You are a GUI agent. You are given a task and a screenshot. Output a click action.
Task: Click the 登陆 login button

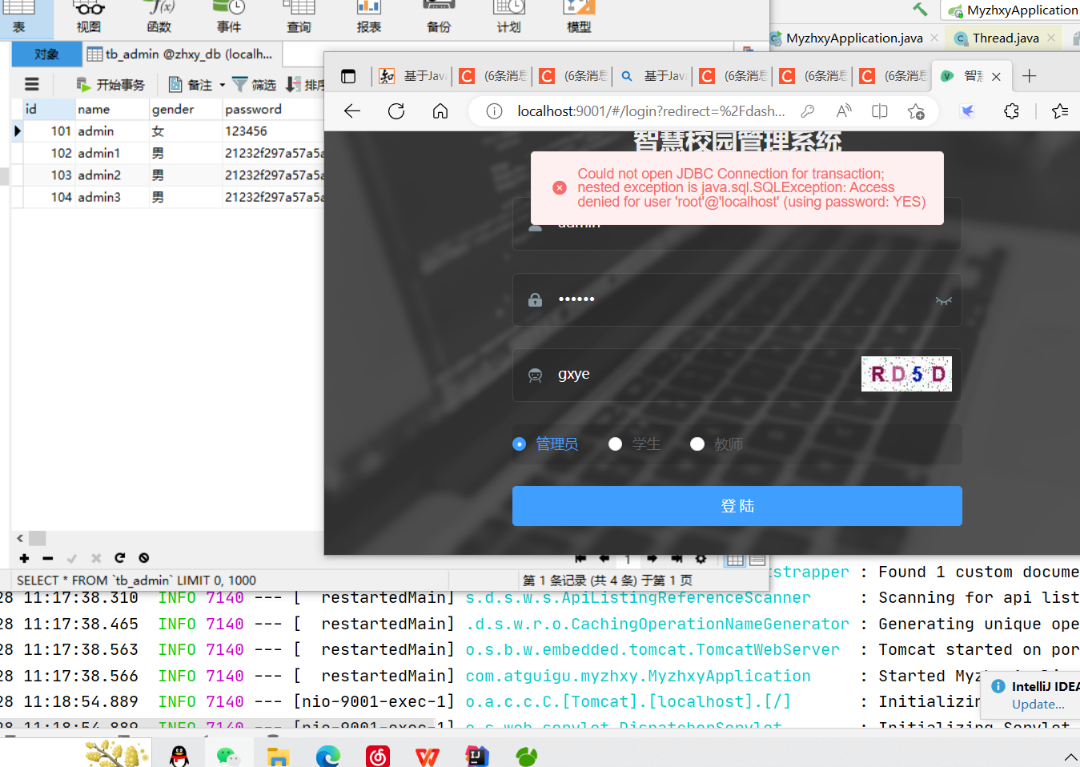pos(737,506)
